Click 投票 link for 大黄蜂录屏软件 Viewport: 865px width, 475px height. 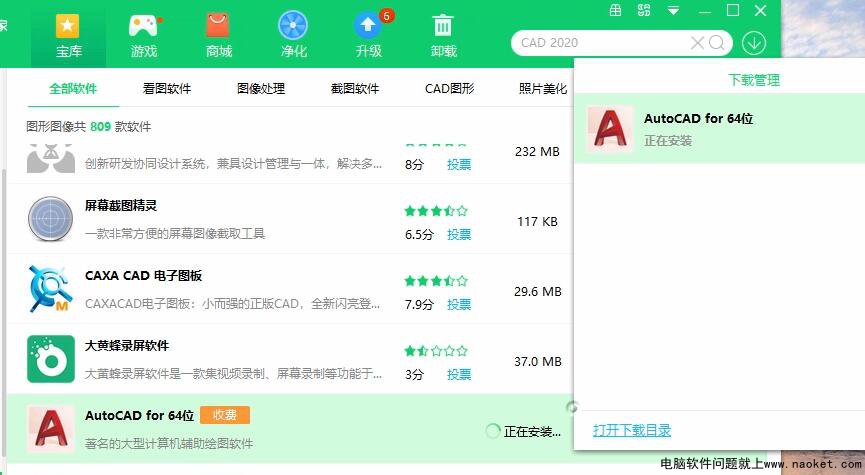[459, 375]
